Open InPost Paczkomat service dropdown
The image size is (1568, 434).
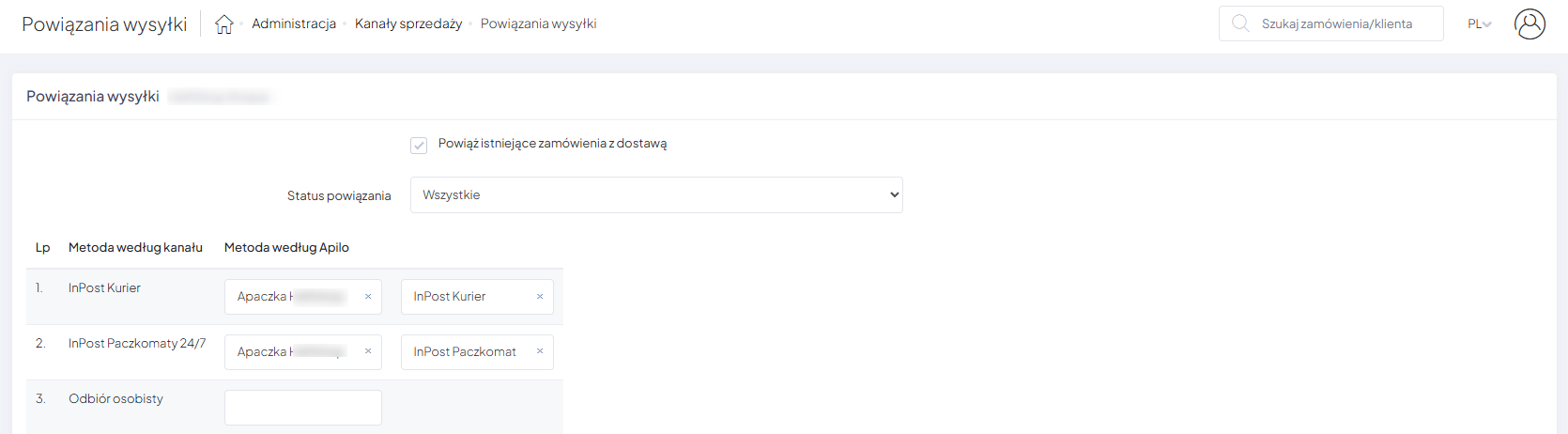point(465,352)
